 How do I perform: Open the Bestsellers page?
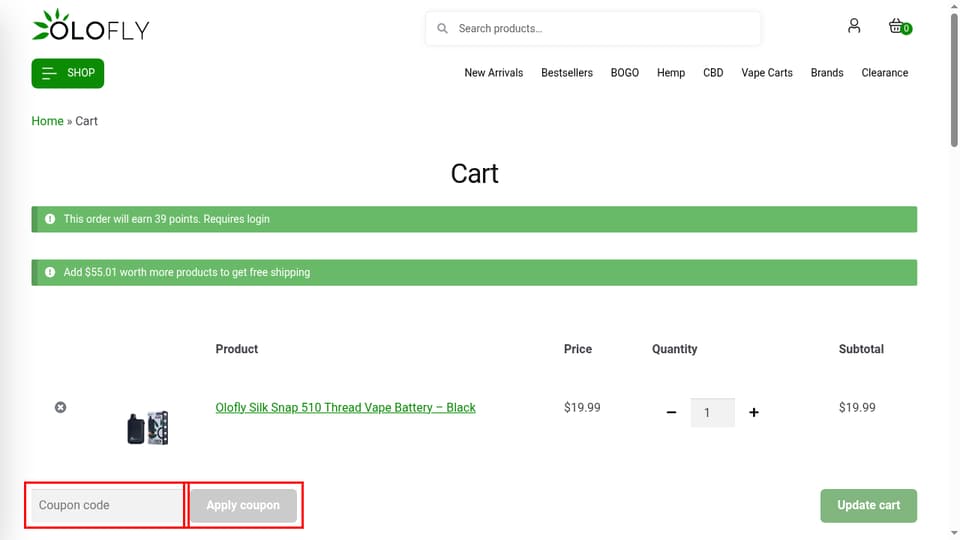567,73
